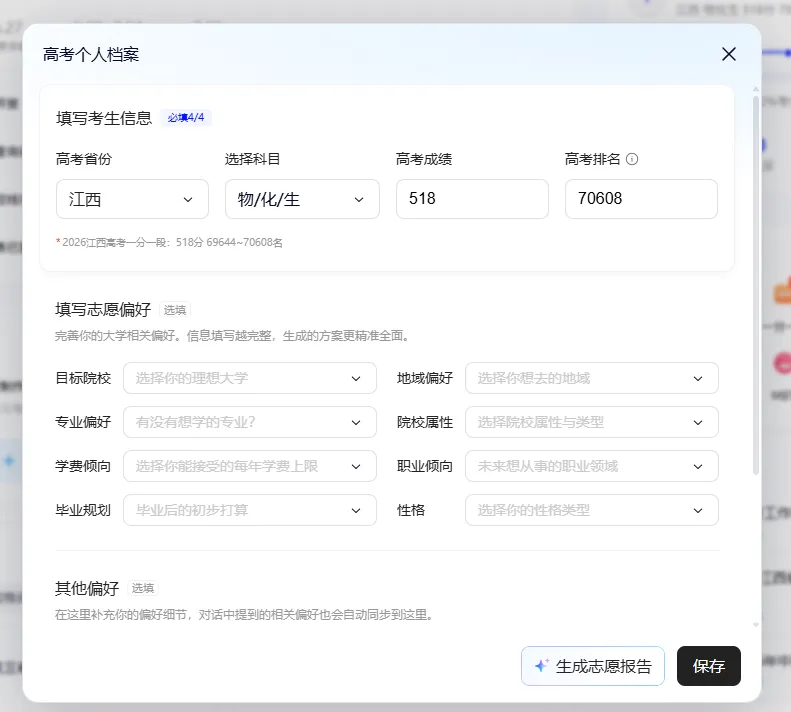Screen dimensions: 791x712
Task: Click the 高考个人档案 title
Action: [91, 54]
